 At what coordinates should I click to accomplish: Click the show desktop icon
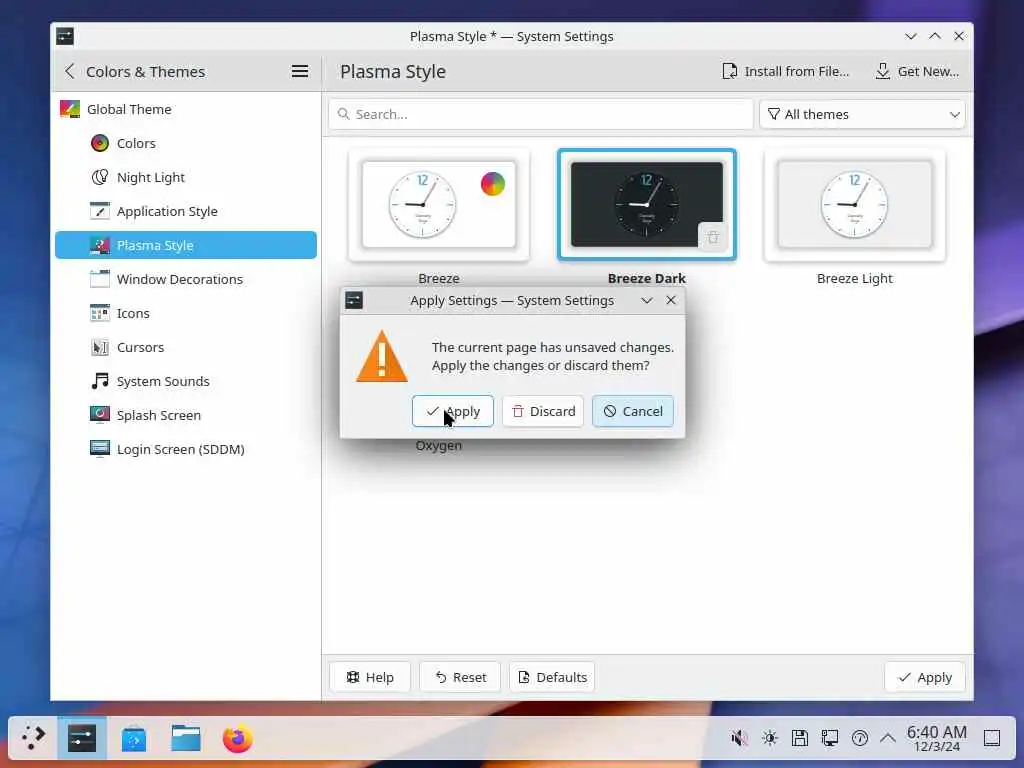point(991,738)
